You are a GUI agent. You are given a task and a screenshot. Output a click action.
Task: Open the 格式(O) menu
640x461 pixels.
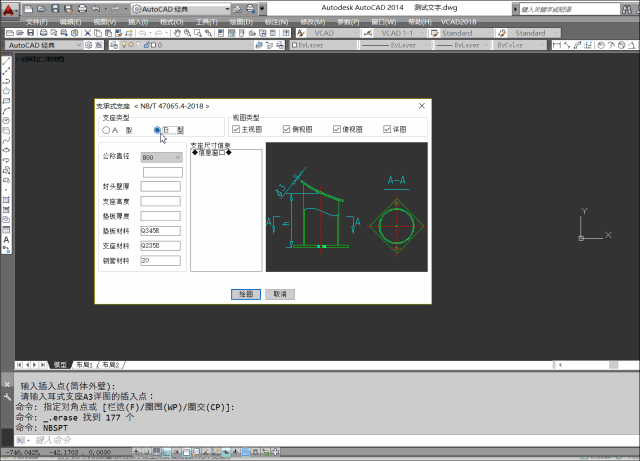[171, 20]
